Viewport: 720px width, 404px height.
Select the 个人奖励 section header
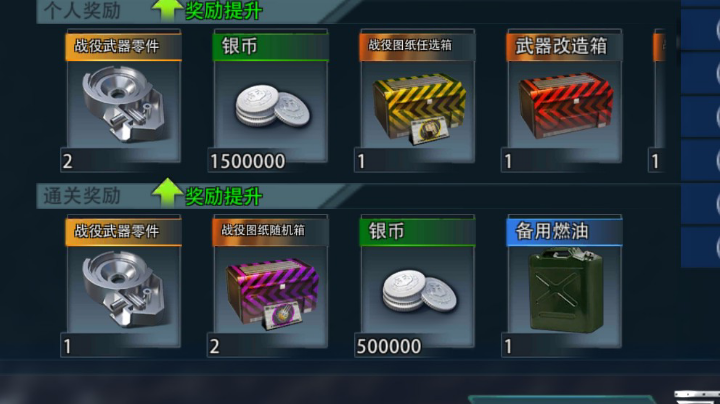(x=82, y=10)
